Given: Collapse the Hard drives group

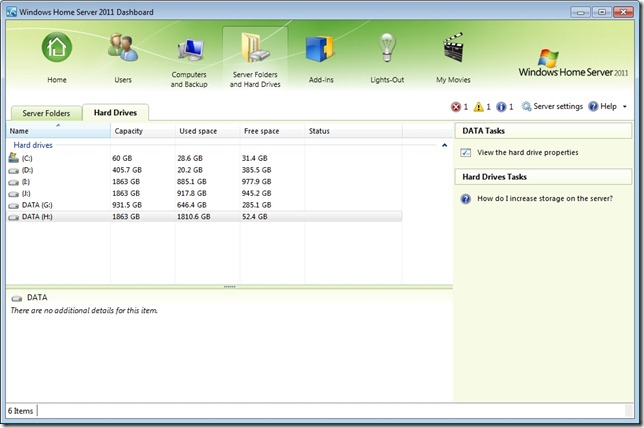Looking at the screenshot, I should [x=444, y=145].
